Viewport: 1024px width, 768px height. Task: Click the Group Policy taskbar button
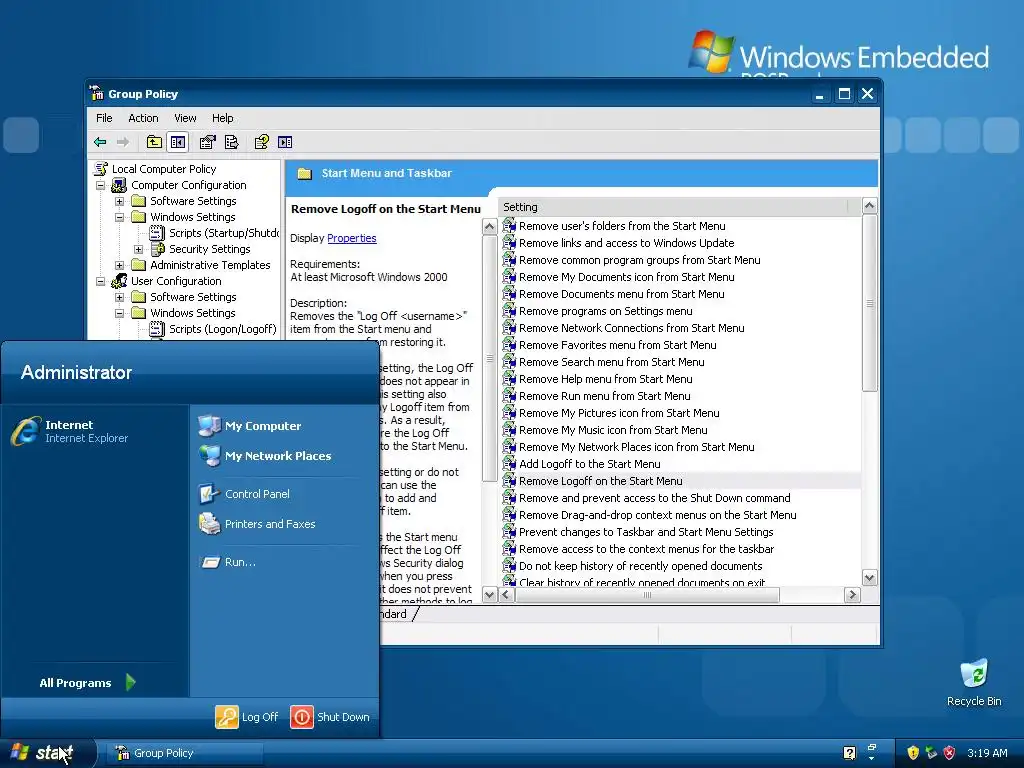tap(185, 753)
